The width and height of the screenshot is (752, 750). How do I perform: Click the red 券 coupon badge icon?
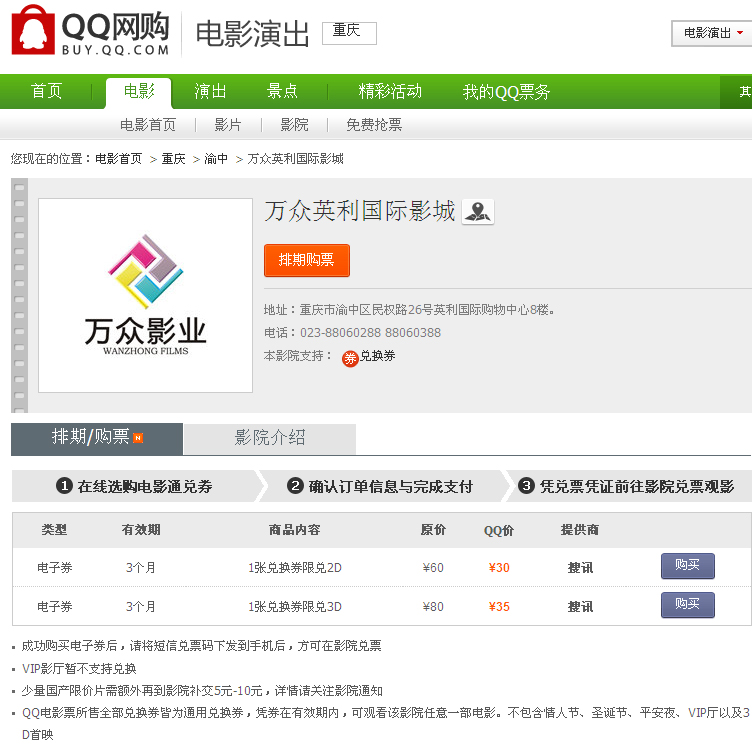click(350, 358)
